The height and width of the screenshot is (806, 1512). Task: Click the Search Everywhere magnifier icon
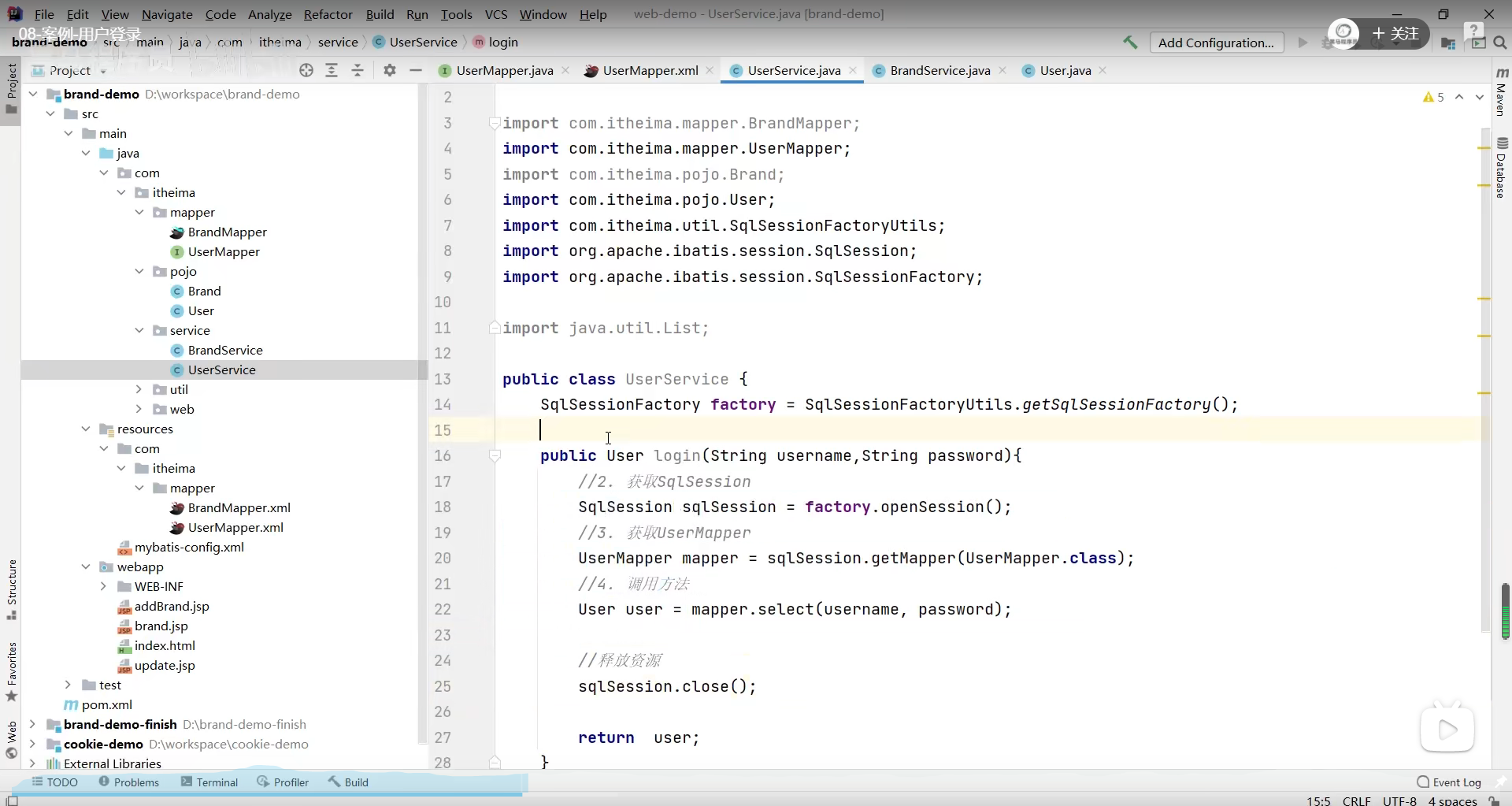click(1500, 43)
